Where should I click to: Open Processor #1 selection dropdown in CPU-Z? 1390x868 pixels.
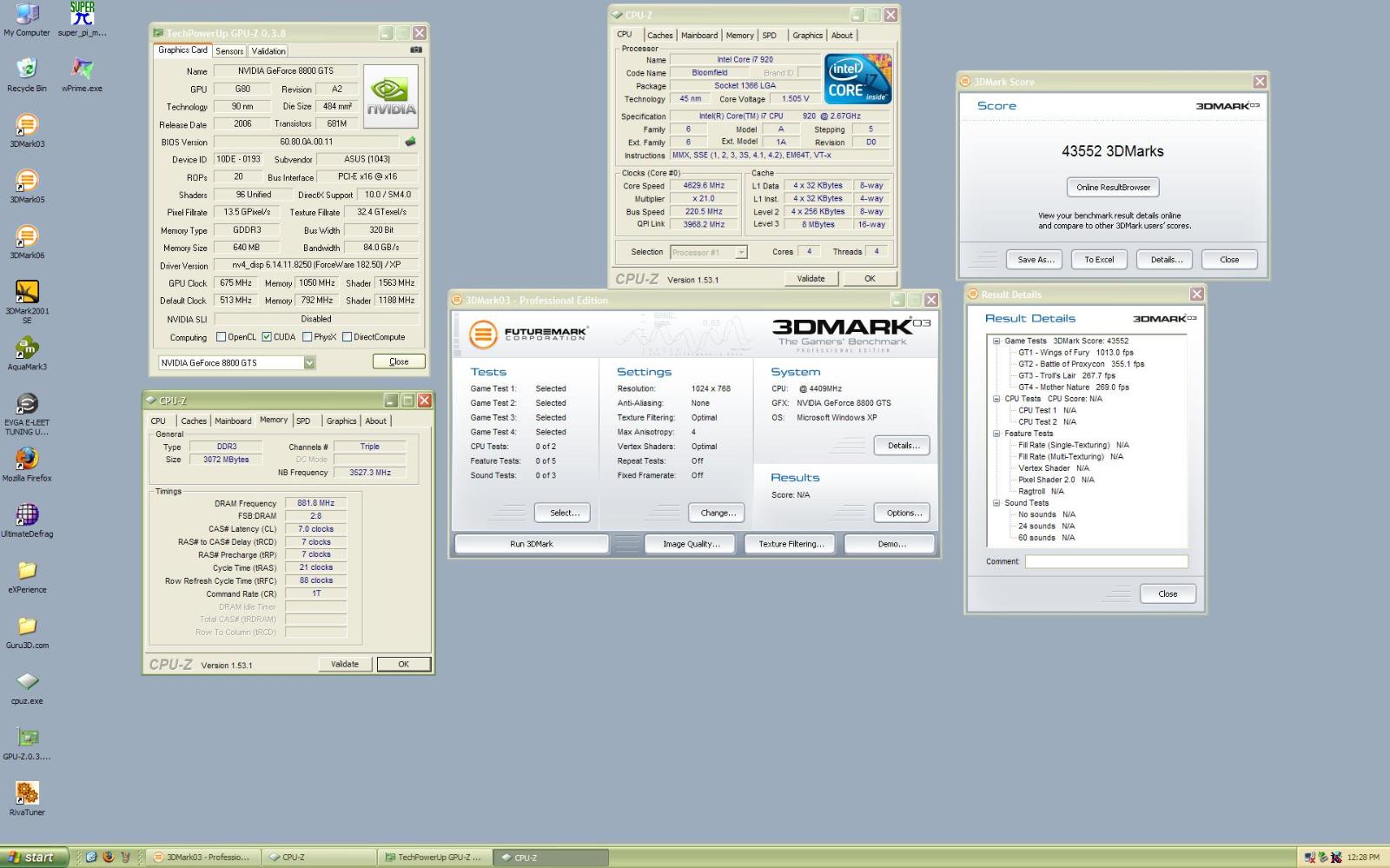point(741,252)
